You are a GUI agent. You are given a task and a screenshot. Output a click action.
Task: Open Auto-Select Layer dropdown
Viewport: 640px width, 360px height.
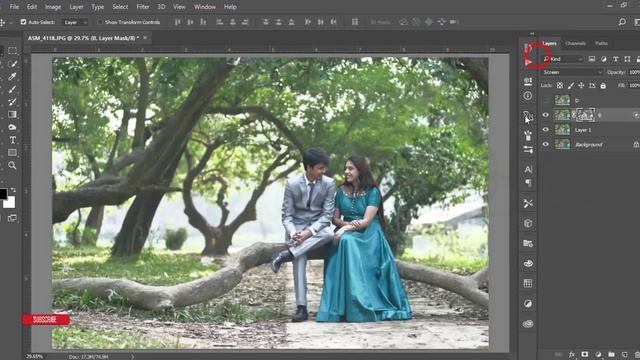pyautogui.click(x=76, y=22)
